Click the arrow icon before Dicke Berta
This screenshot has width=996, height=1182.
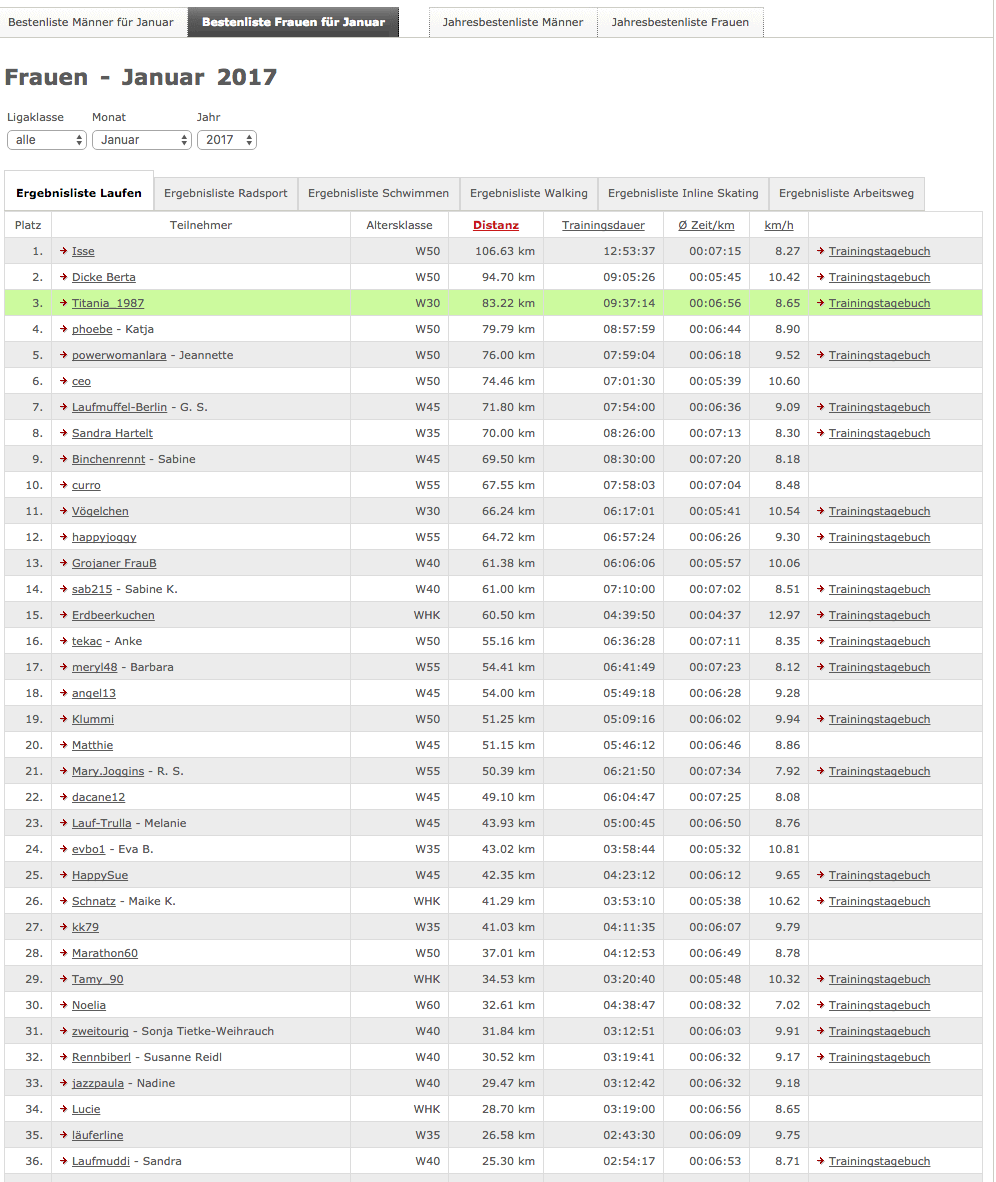(x=64, y=277)
